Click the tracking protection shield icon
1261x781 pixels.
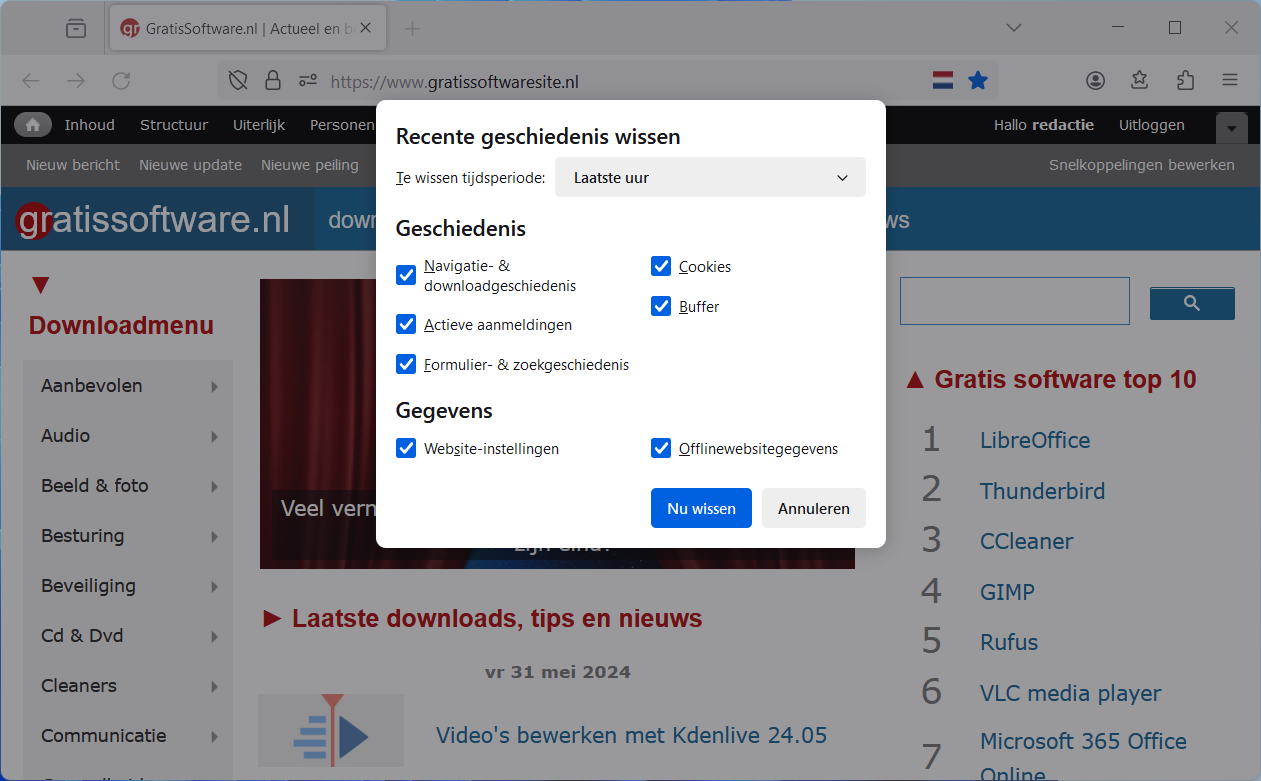(x=238, y=81)
